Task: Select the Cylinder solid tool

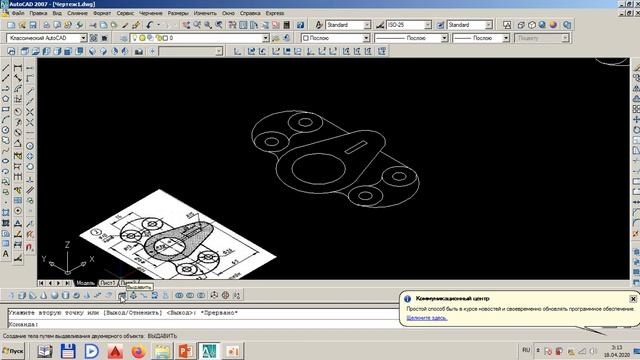Action: pyautogui.click(x=65, y=296)
